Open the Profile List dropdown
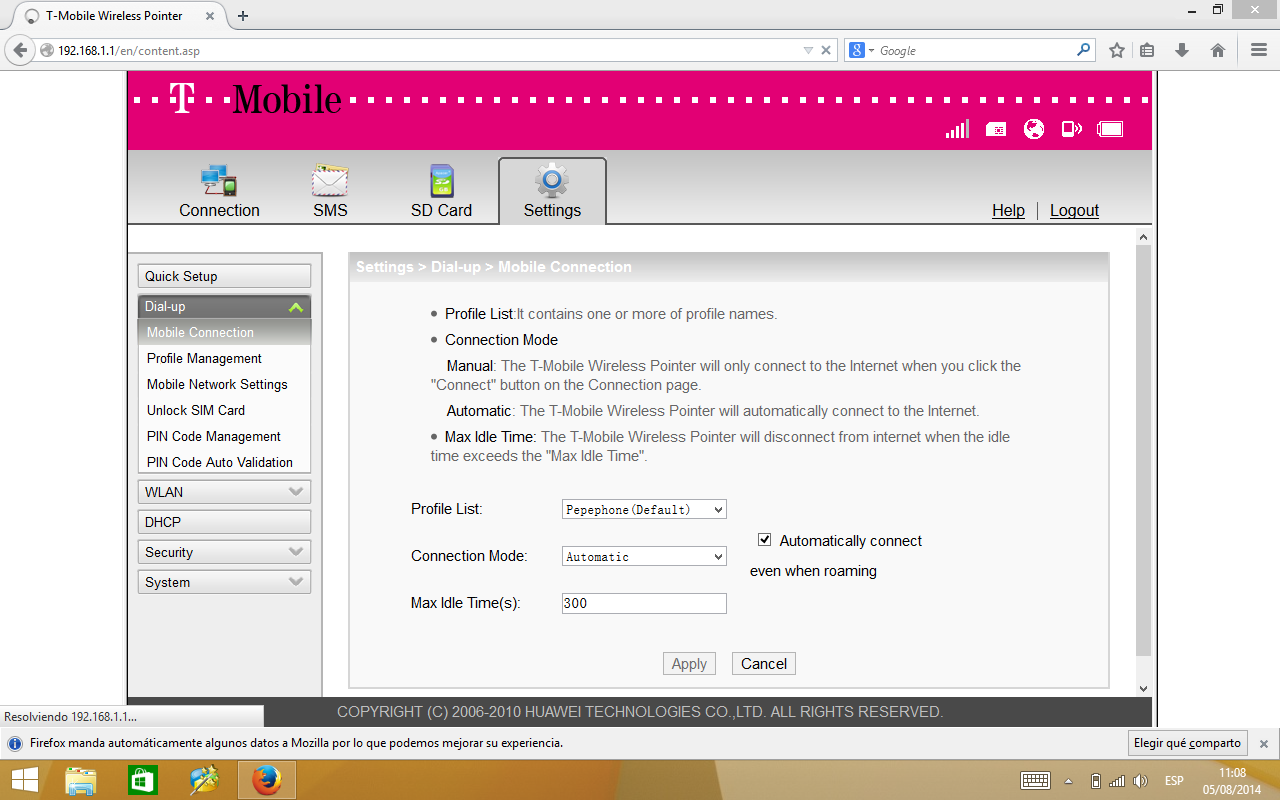The width and height of the screenshot is (1280, 800). tap(644, 509)
